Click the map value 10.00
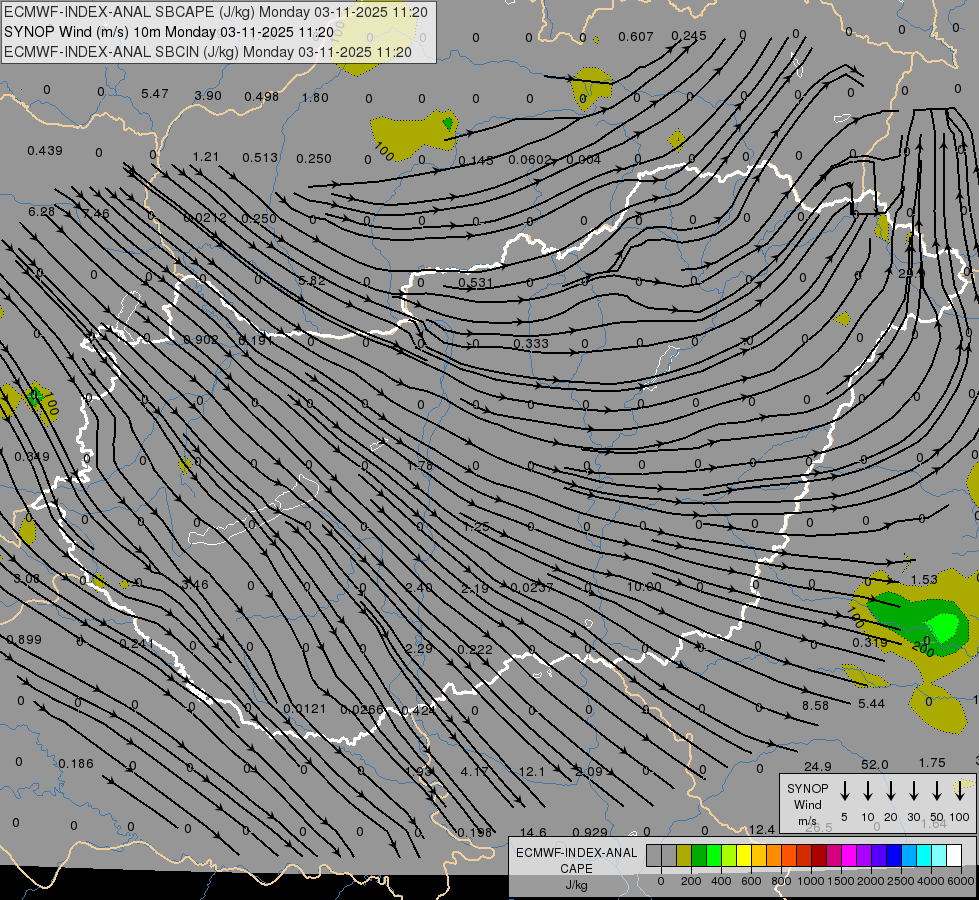979x900 pixels. pos(644,586)
